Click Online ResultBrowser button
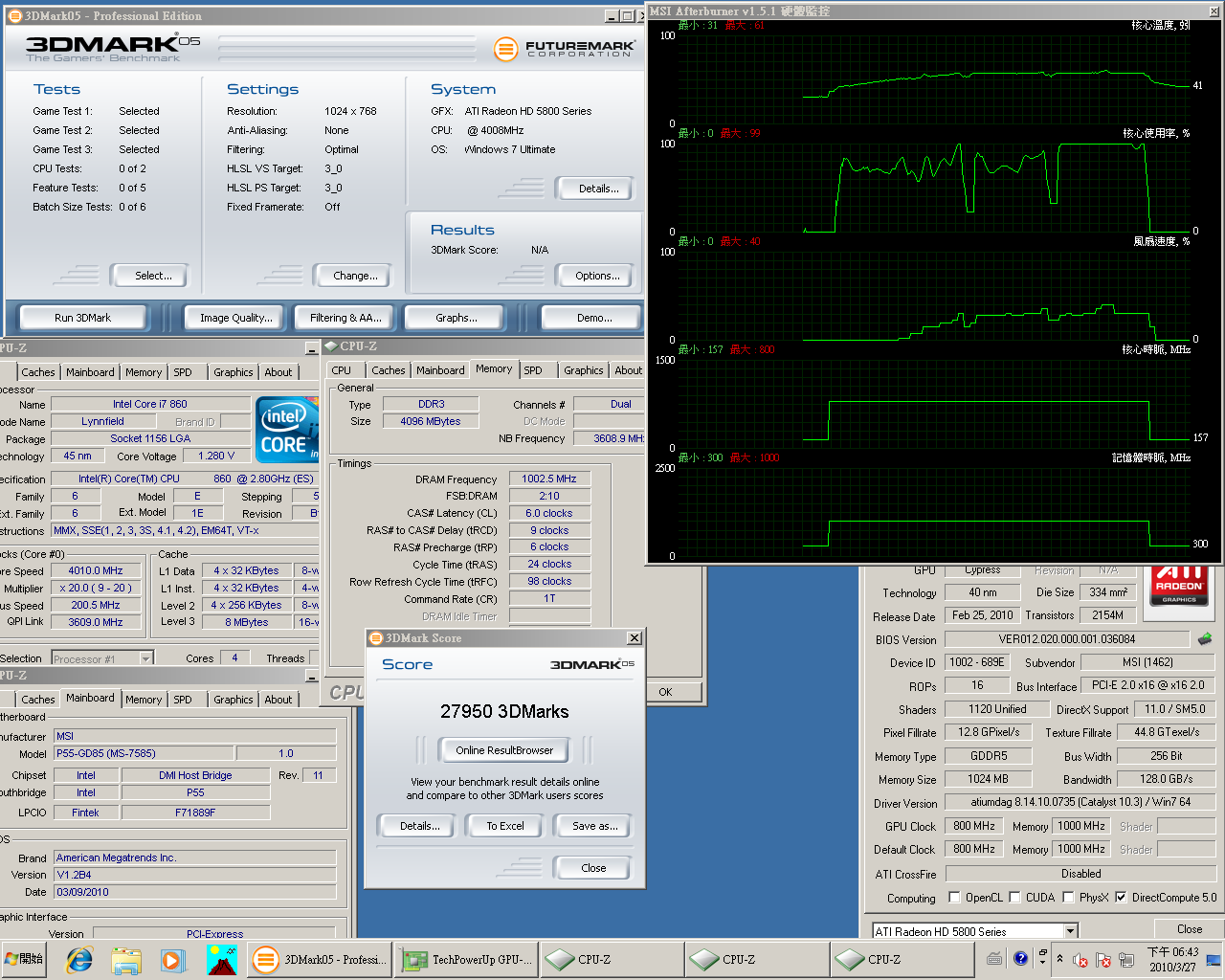1225x980 pixels. (504, 750)
